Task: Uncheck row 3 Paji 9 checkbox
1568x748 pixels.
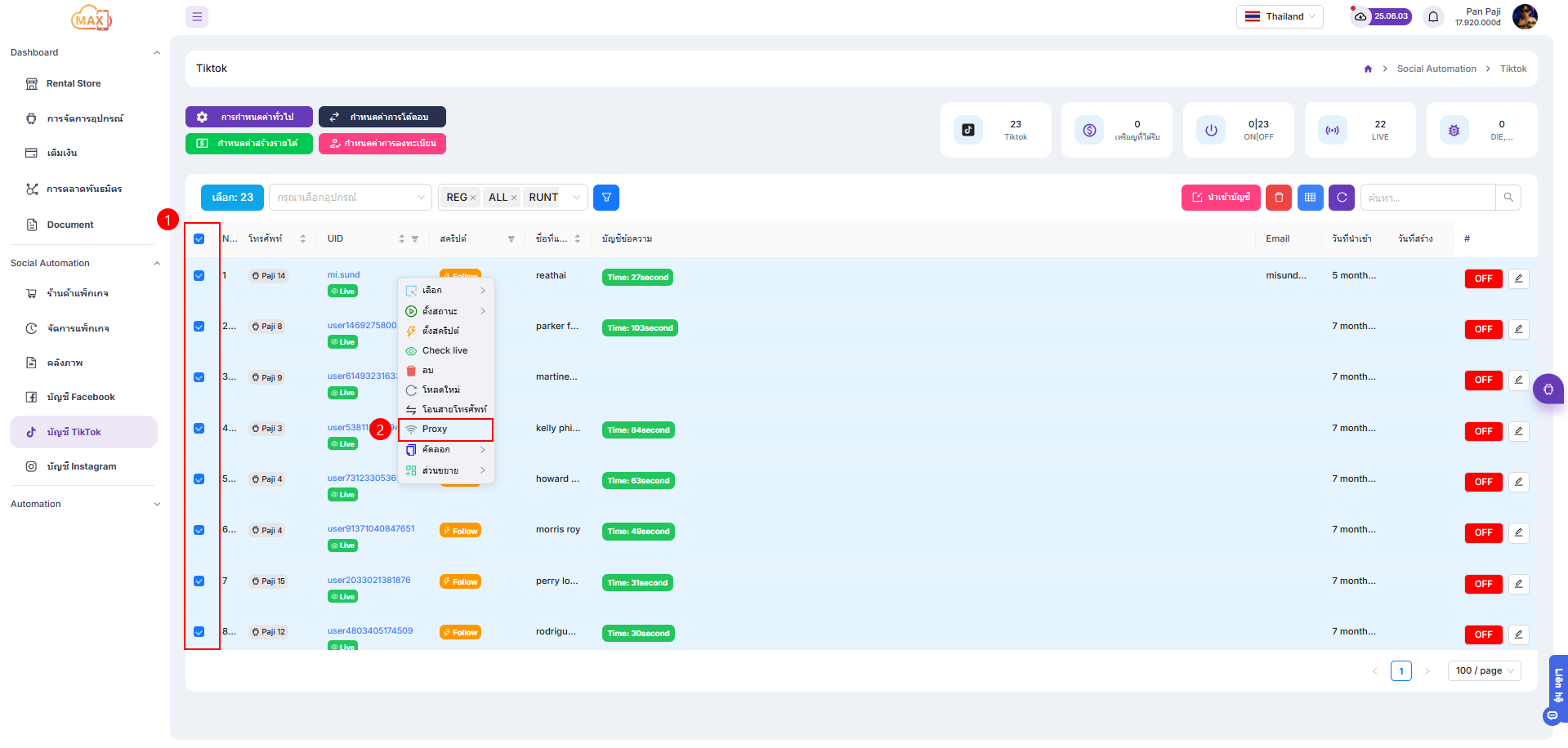Action: (x=199, y=377)
